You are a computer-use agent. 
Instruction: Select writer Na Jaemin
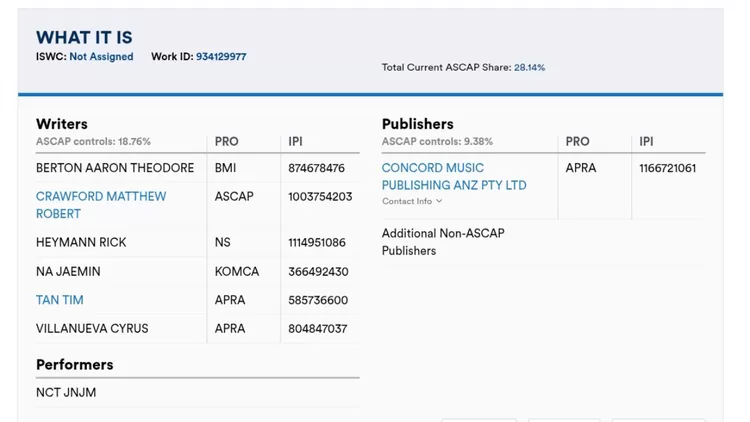click(68, 271)
